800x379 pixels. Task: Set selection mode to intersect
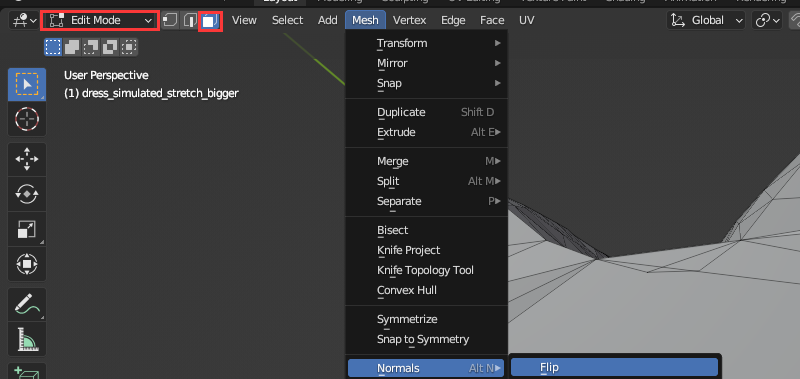coord(129,47)
